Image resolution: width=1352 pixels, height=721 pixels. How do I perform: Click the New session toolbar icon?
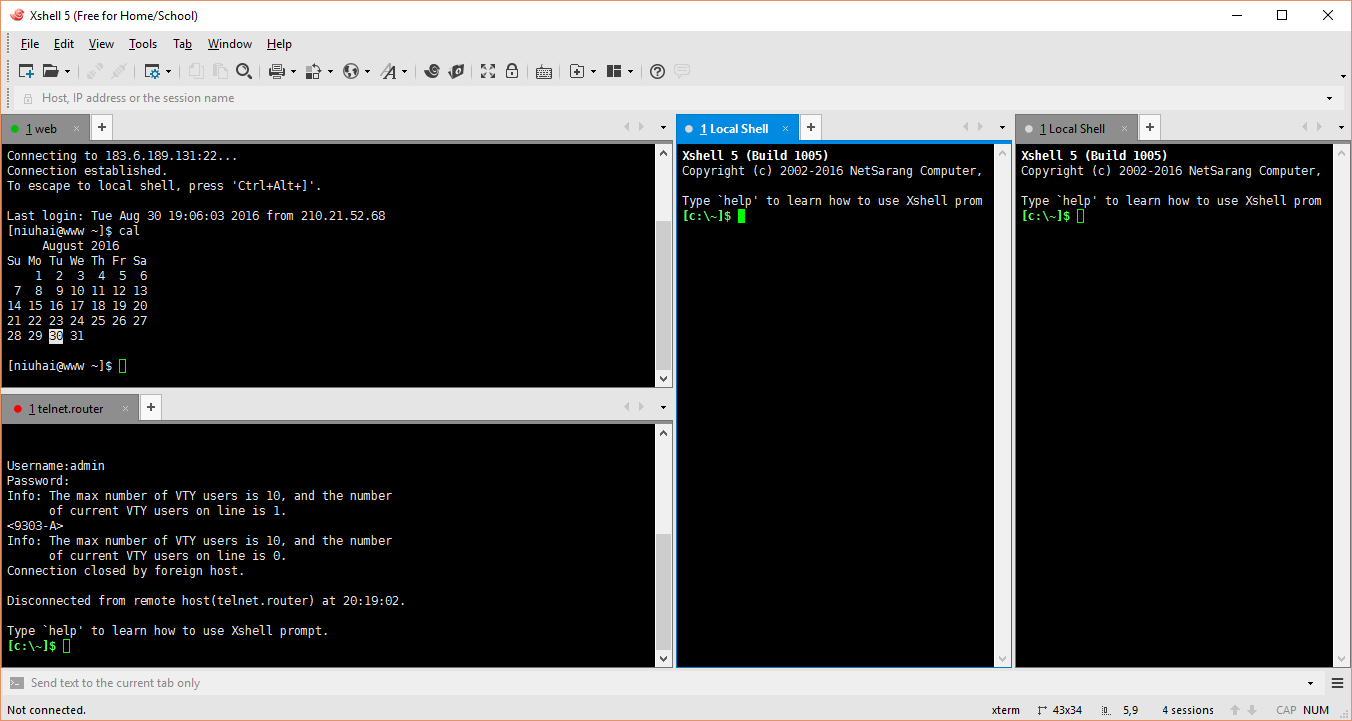tap(27, 71)
